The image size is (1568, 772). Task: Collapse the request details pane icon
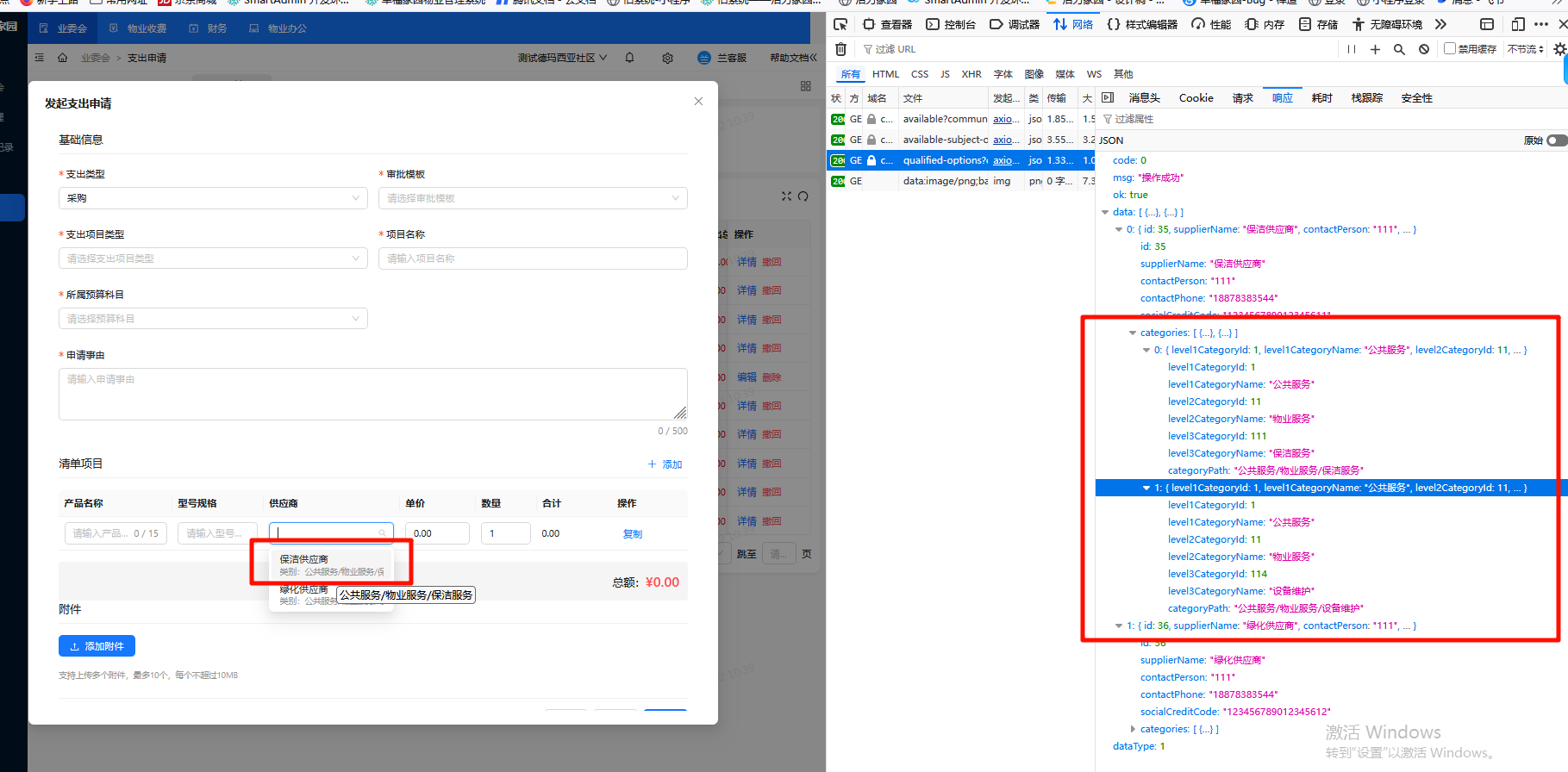click(x=1108, y=98)
